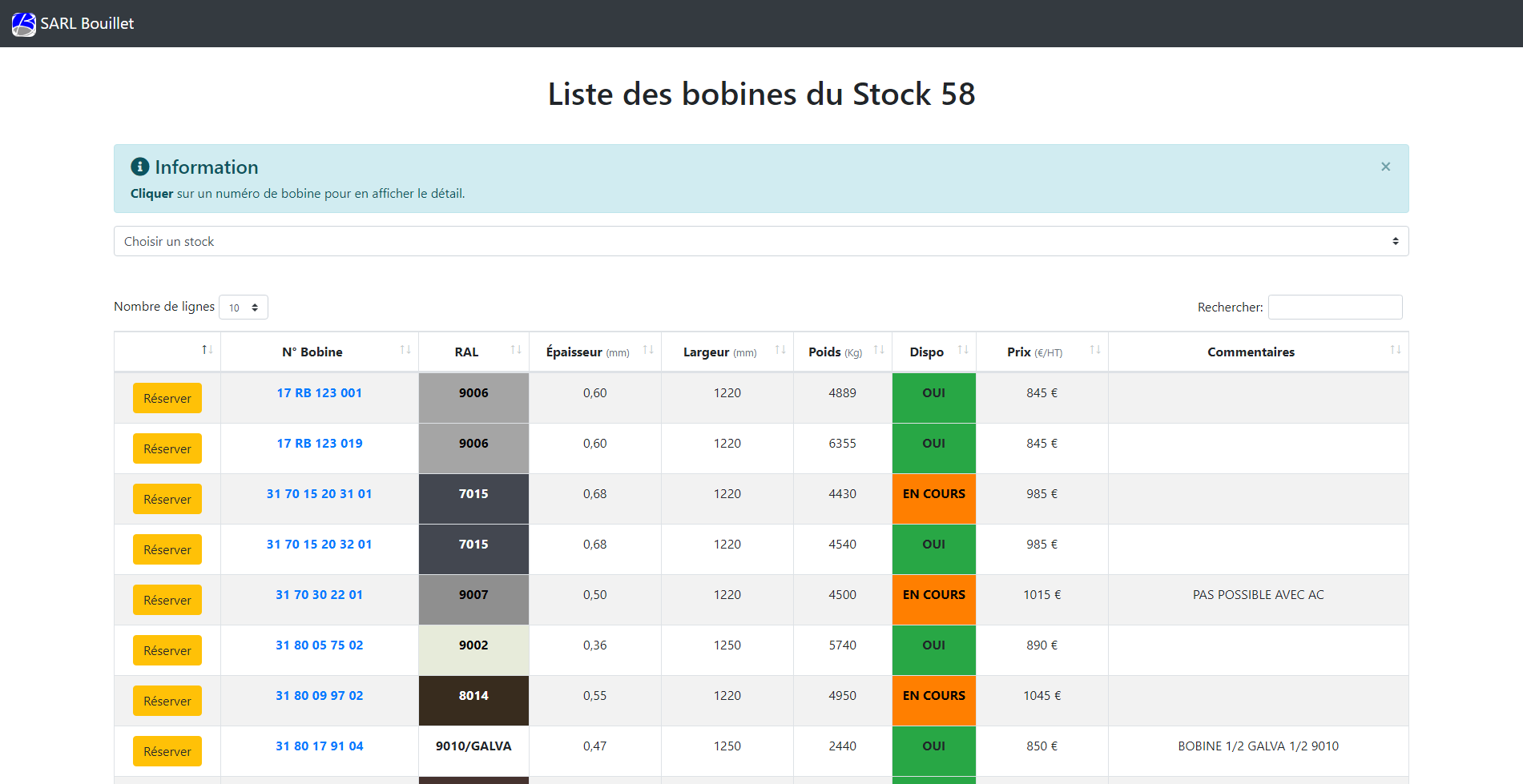Click the Rechercher search field
Screen dimensions: 1523x784
1335,308
